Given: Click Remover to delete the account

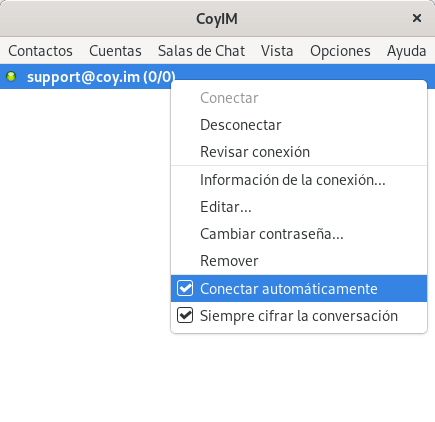Looking at the screenshot, I should 299,261.
